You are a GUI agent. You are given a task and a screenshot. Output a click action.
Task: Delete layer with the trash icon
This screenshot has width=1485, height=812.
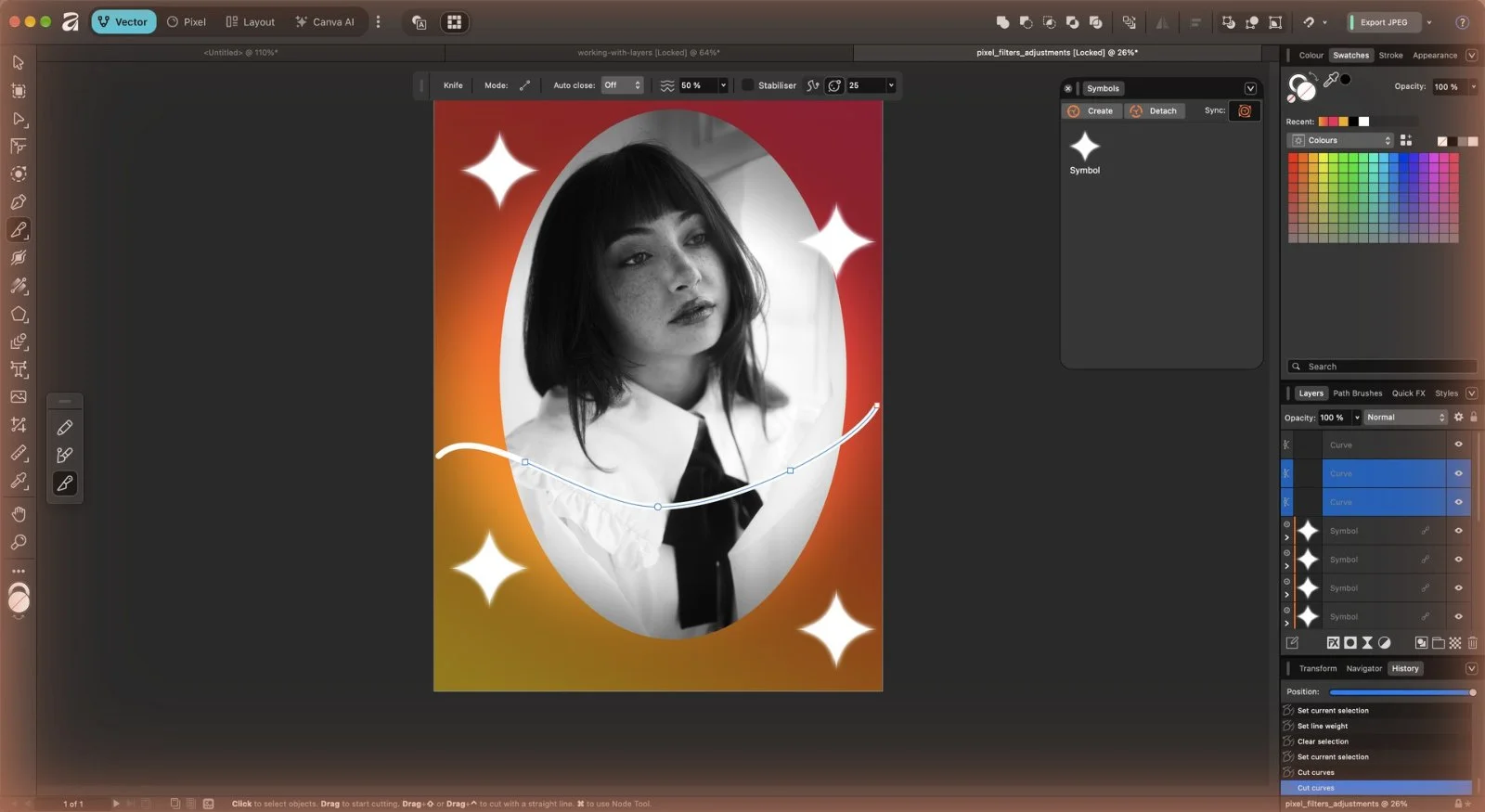(1472, 642)
